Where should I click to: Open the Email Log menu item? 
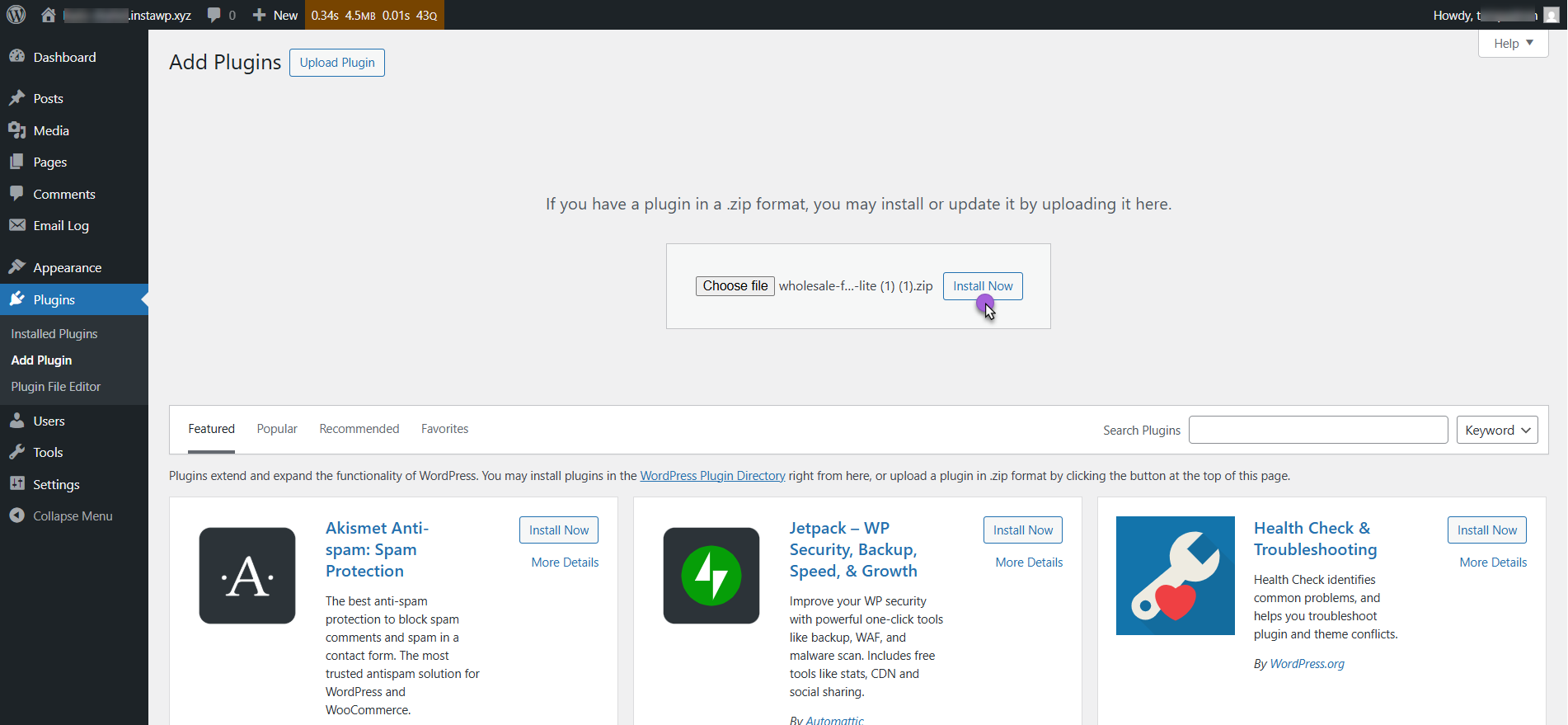click(x=74, y=225)
